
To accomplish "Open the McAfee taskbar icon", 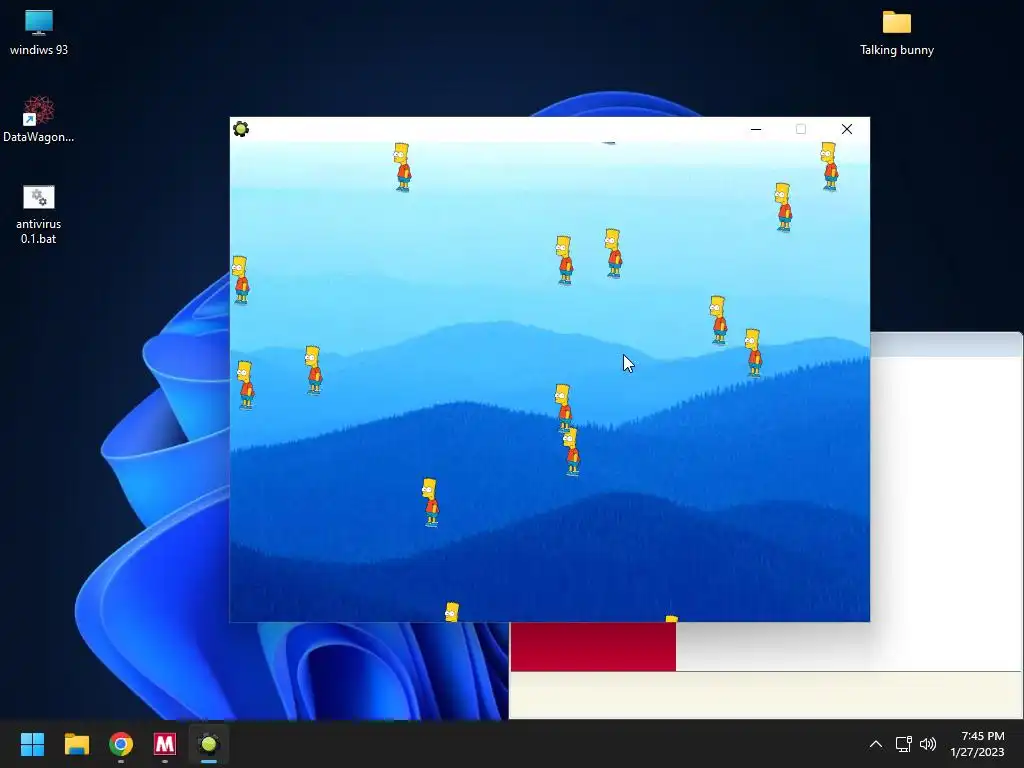I will point(165,744).
